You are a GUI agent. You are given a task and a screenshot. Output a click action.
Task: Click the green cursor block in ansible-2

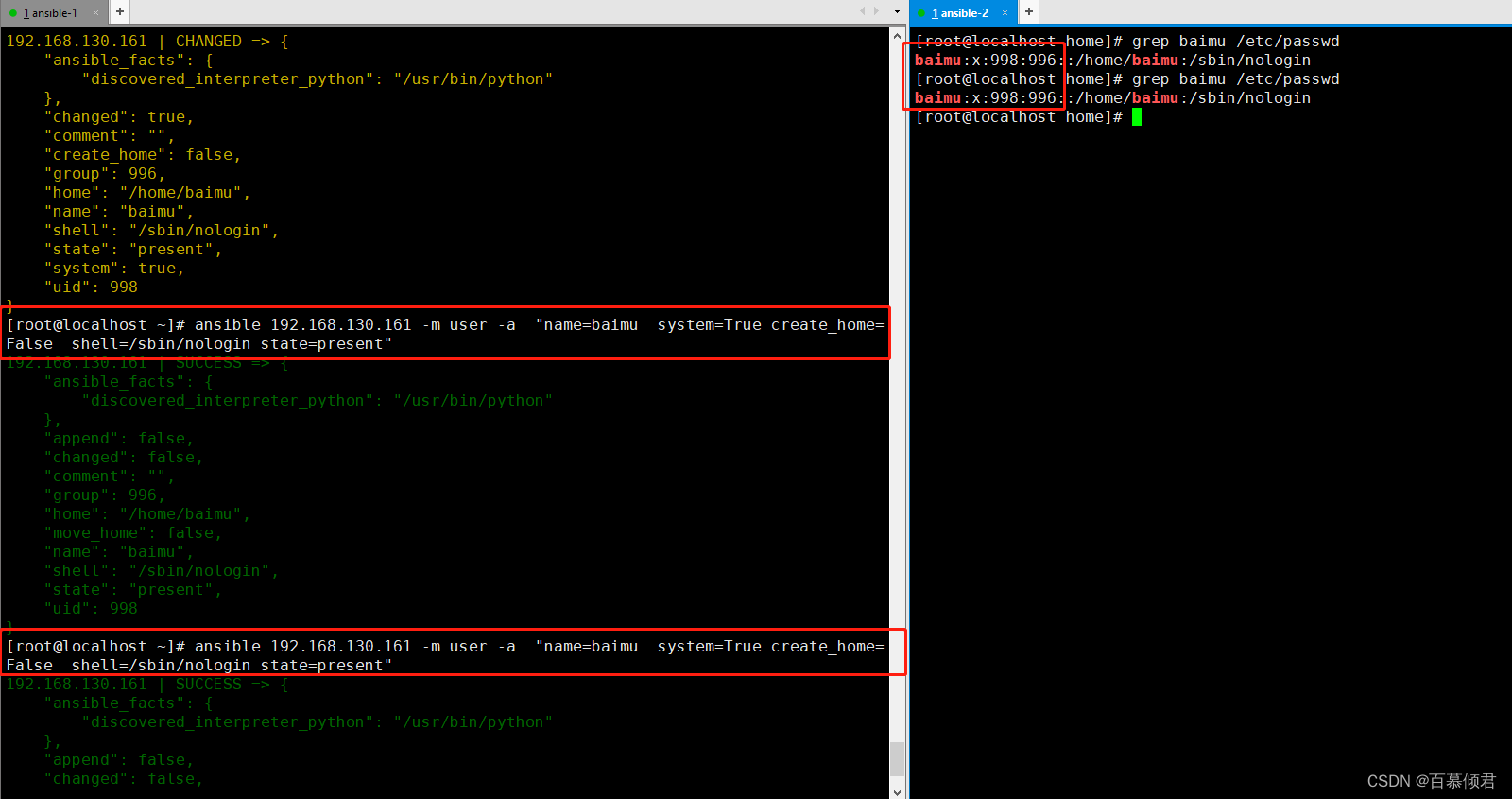[1137, 117]
